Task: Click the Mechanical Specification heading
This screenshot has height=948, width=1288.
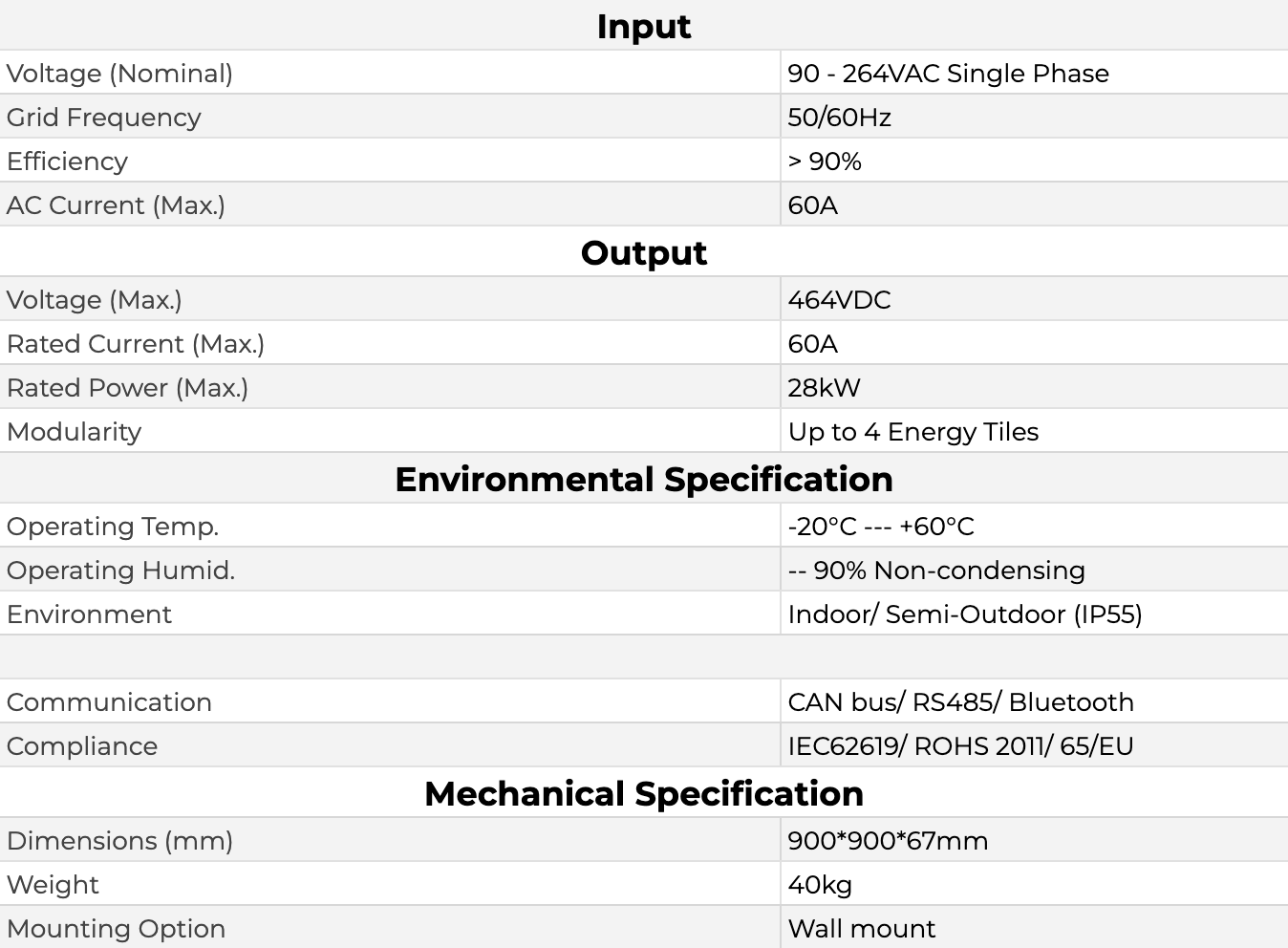Action: pyautogui.click(x=643, y=794)
